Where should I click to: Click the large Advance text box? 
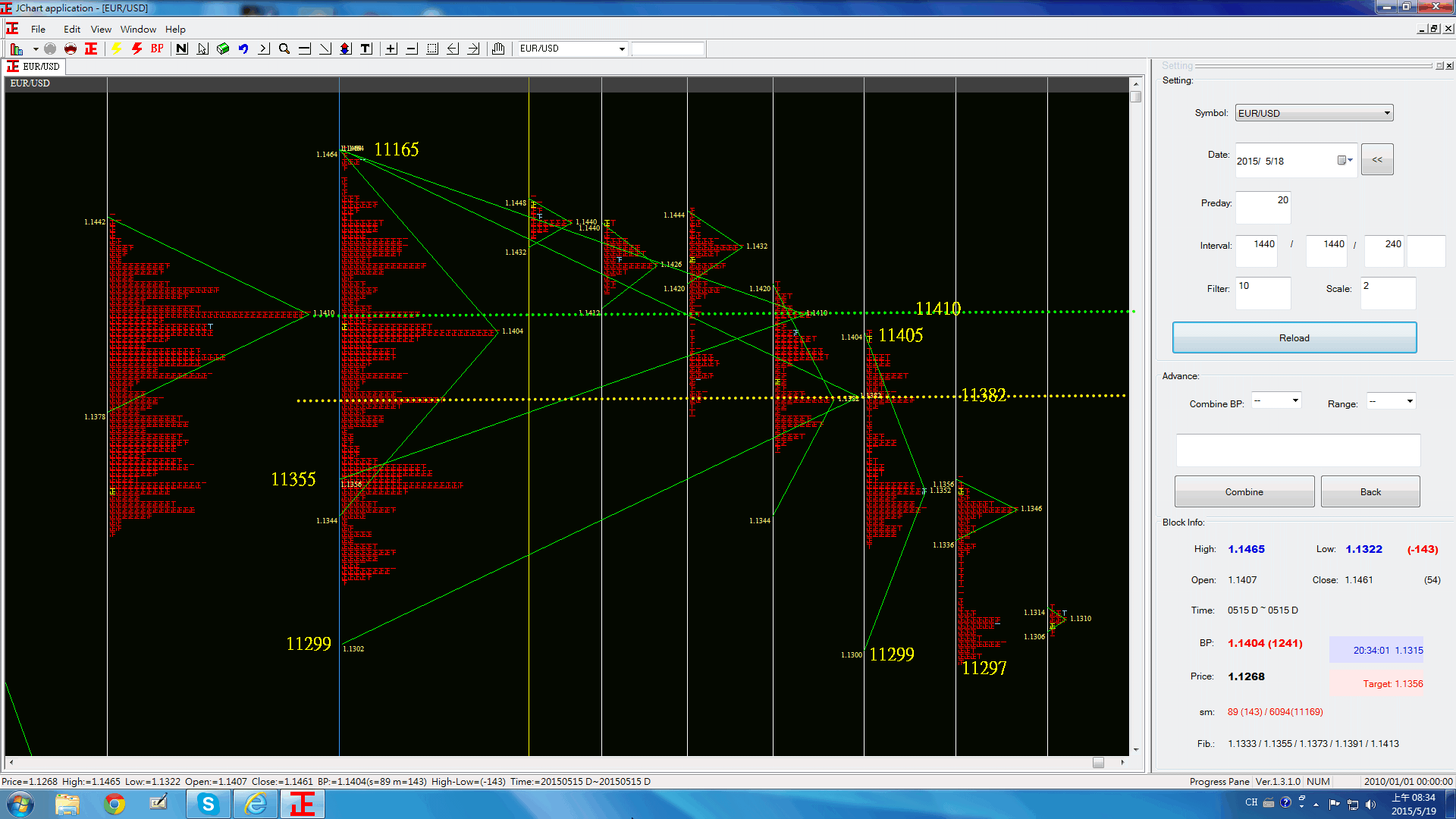click(1298, 450)
